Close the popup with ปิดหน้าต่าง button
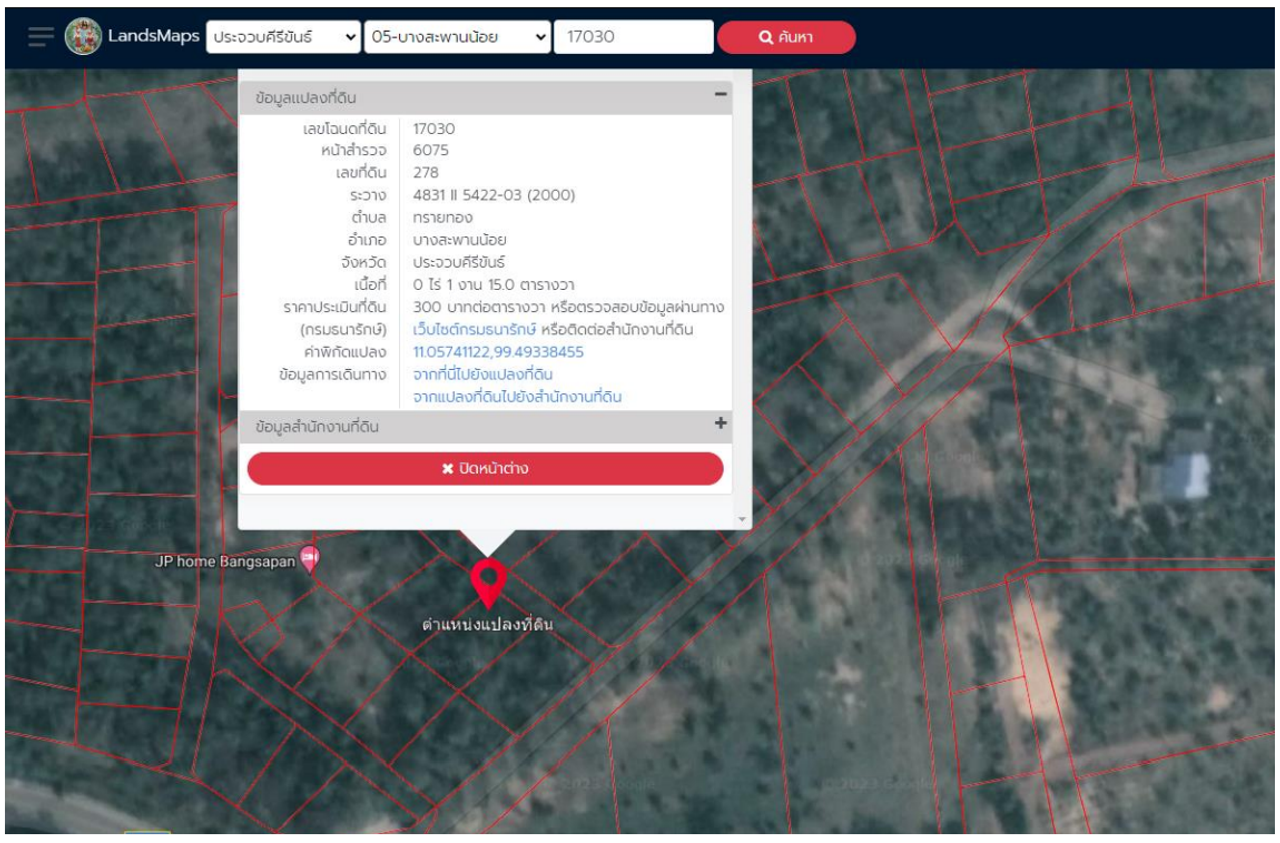This screenshot has width=1280, height=843. point(485,469)
